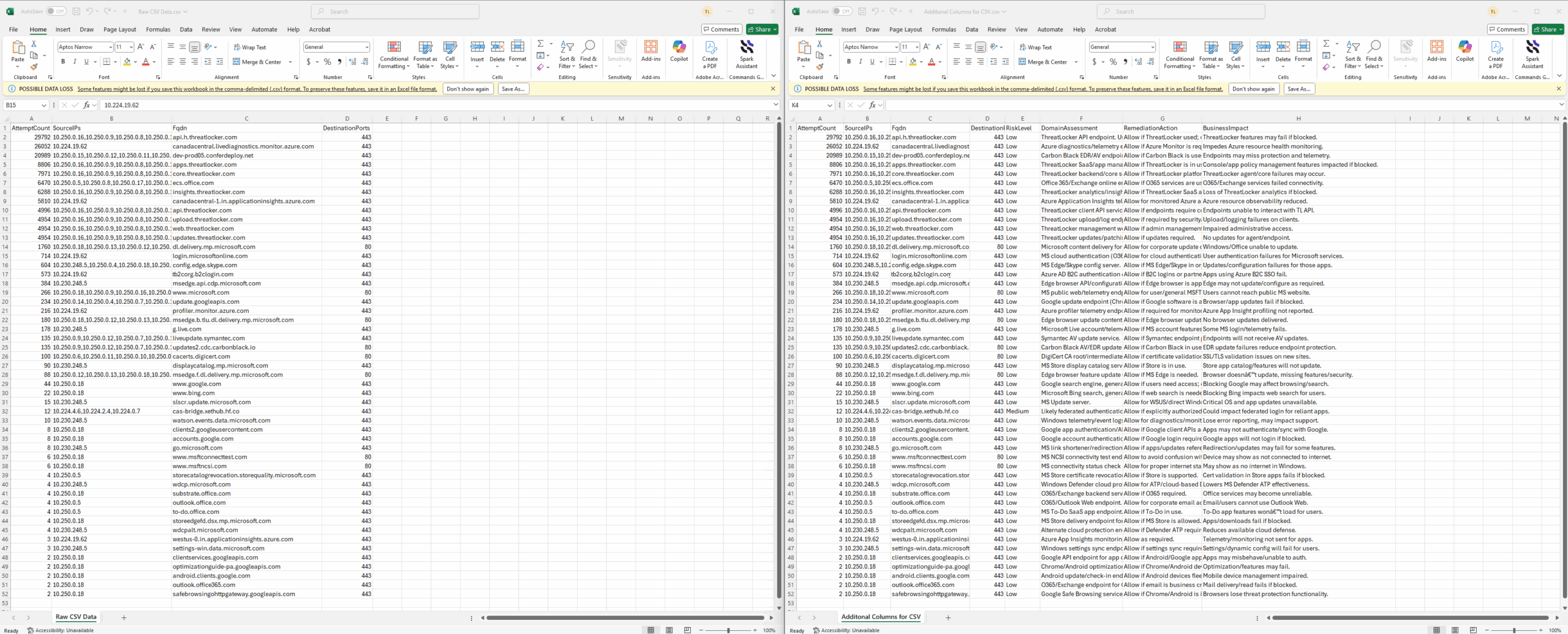The width and height of the screenshot is (1568, 634).
Task: Expand General number format in Additional Columns window
Action: [x=1152, y=47]
